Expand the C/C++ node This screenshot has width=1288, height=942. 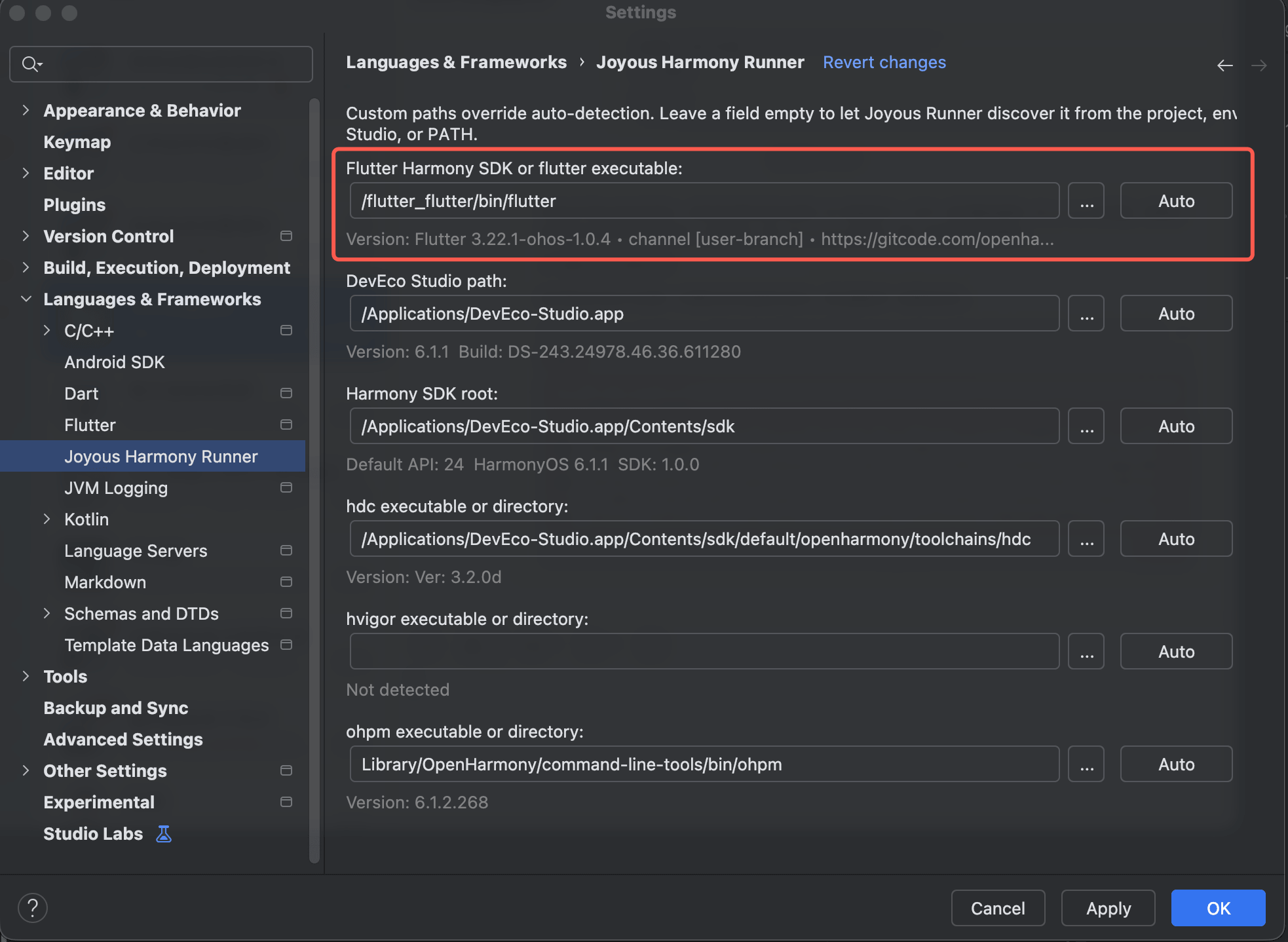click(x=47, y=330)
